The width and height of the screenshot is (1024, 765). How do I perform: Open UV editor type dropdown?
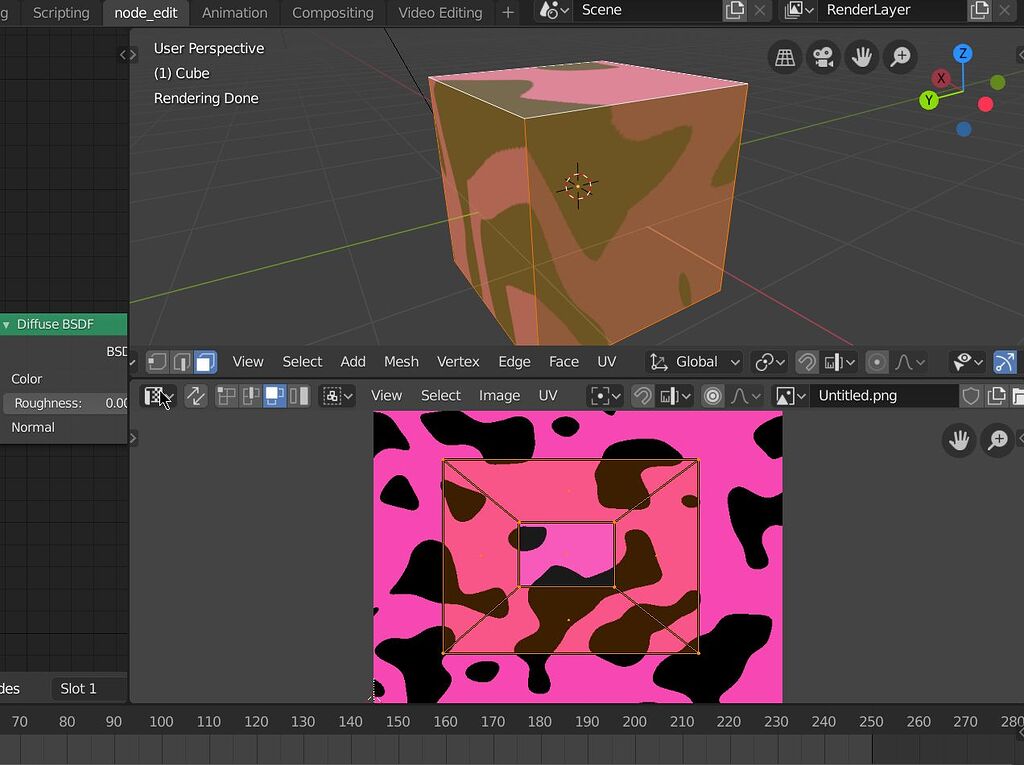[158, 396]
